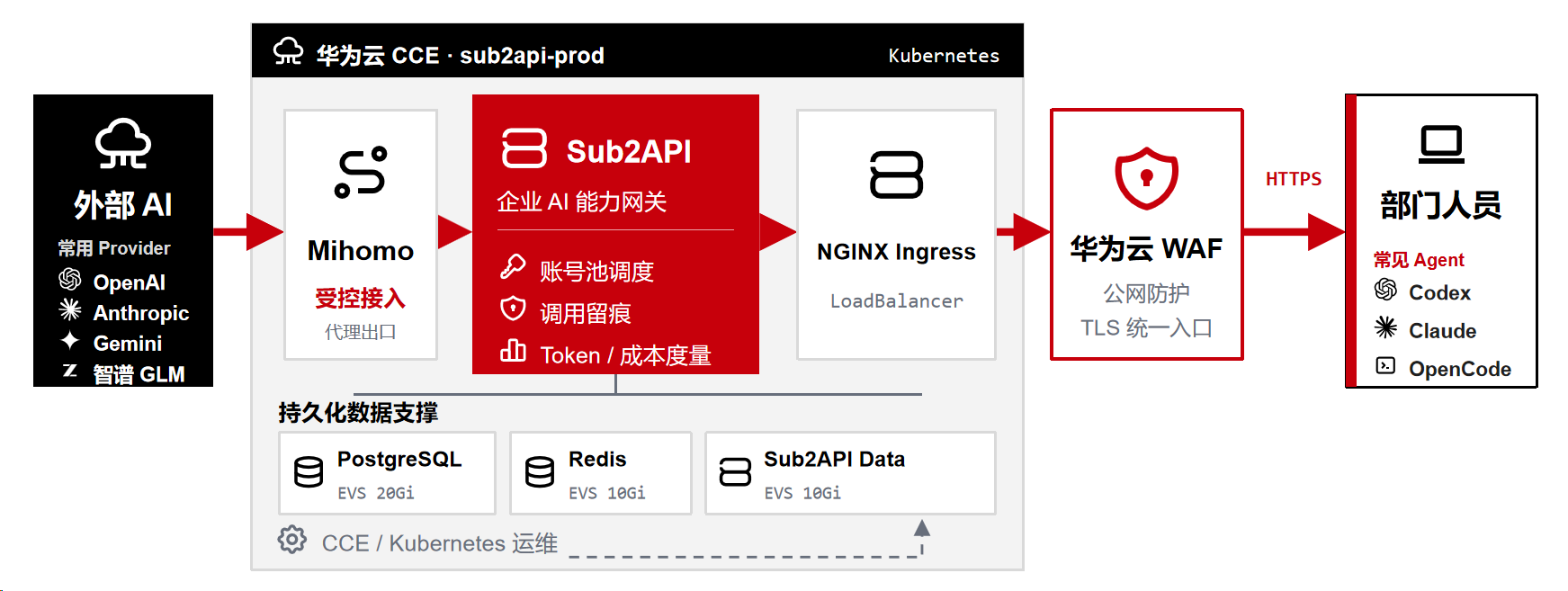Click the Claude agent text
The width and height of the screenshot is (1568, 591).
(1443, 331)
